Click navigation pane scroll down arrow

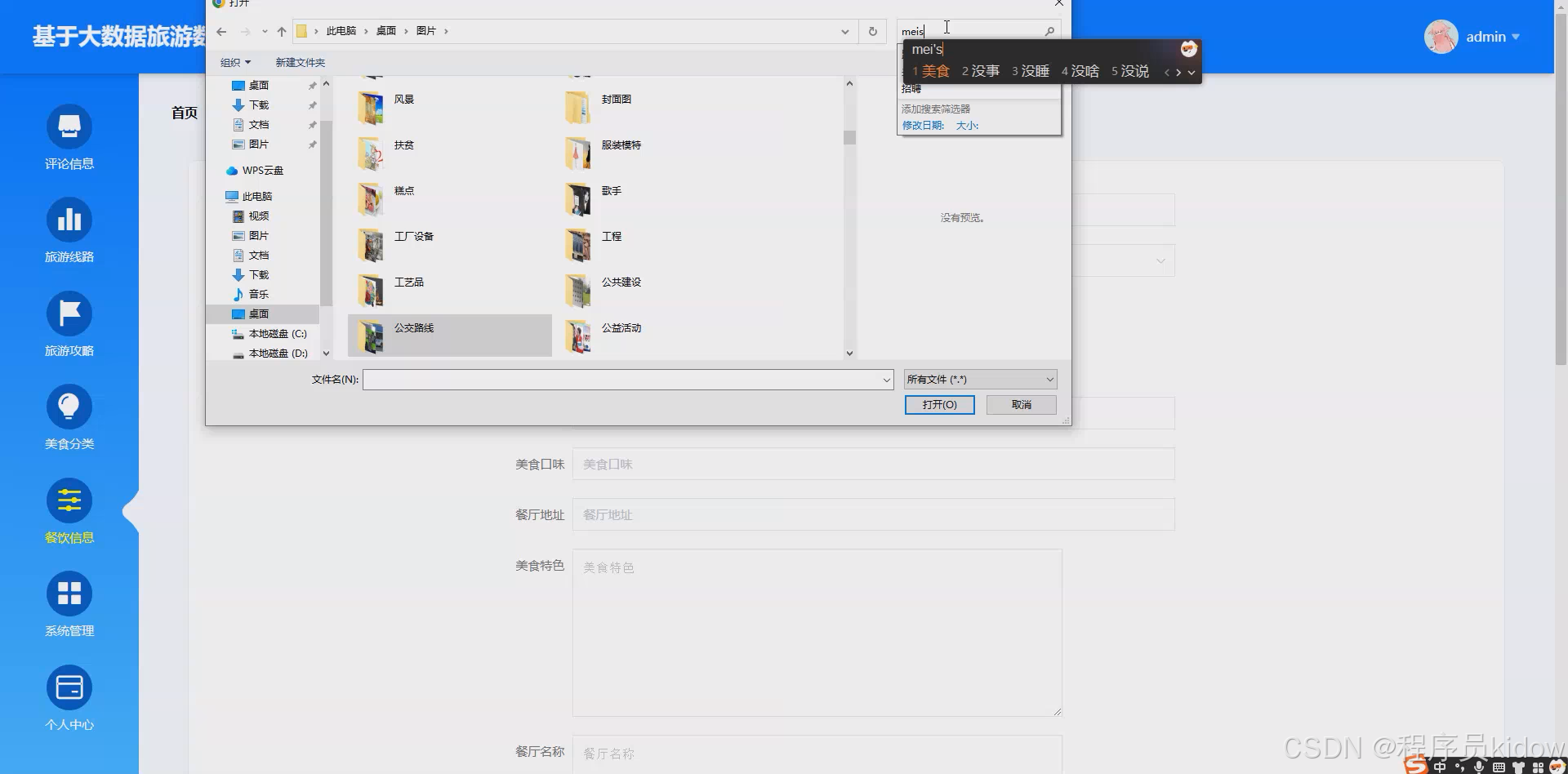click(x=326, y=354)
